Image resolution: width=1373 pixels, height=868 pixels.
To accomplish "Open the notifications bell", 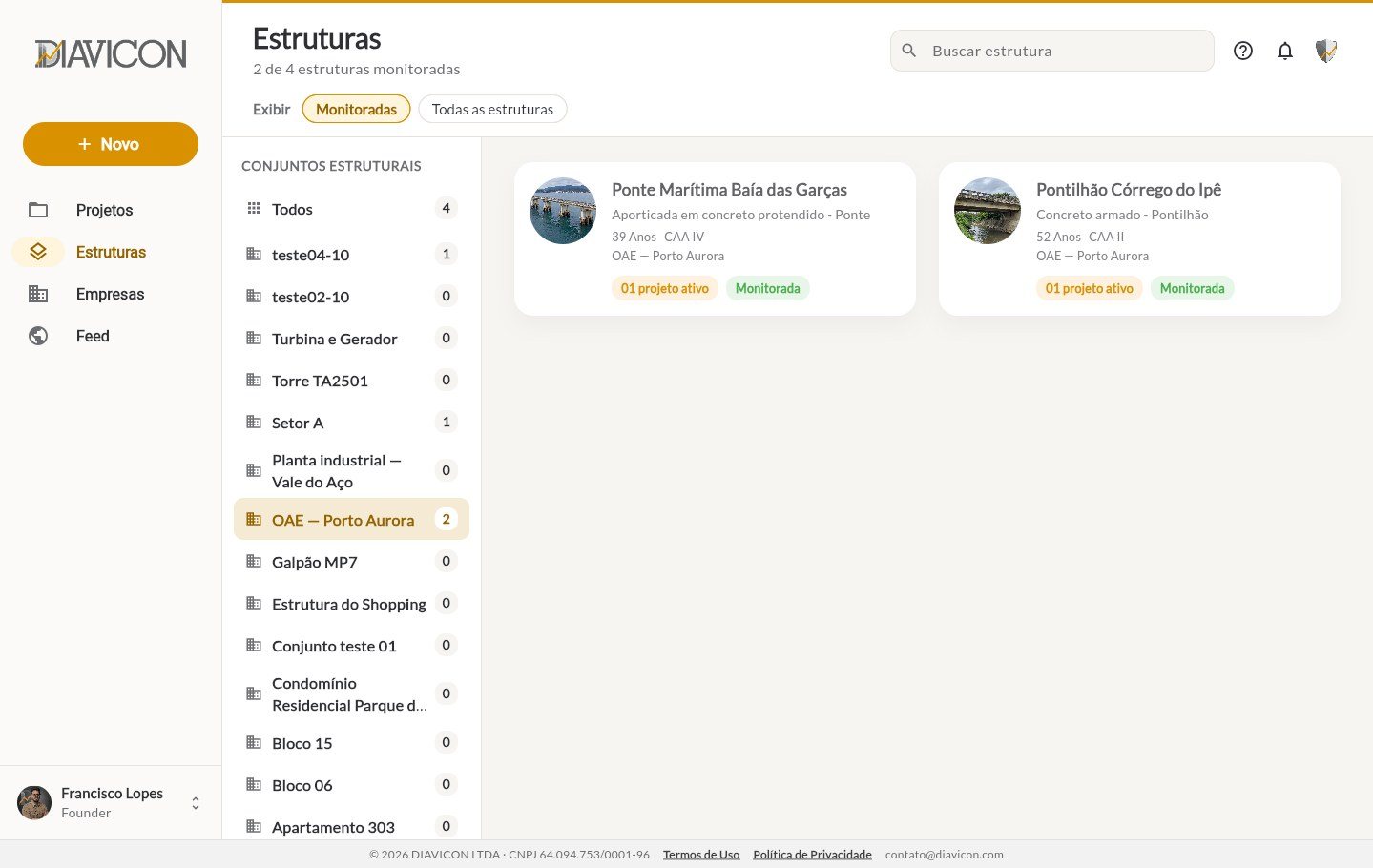I will point(1285,51).
